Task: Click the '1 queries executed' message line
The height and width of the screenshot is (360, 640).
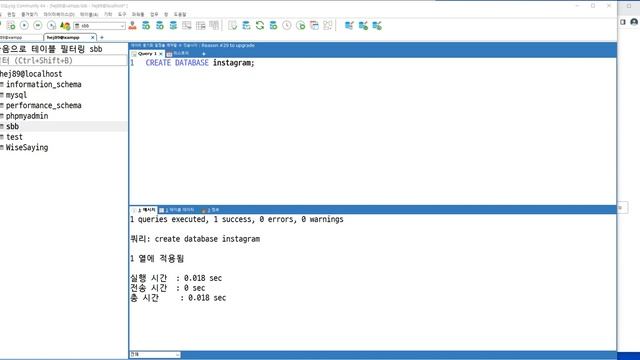Action: (237, 220)
